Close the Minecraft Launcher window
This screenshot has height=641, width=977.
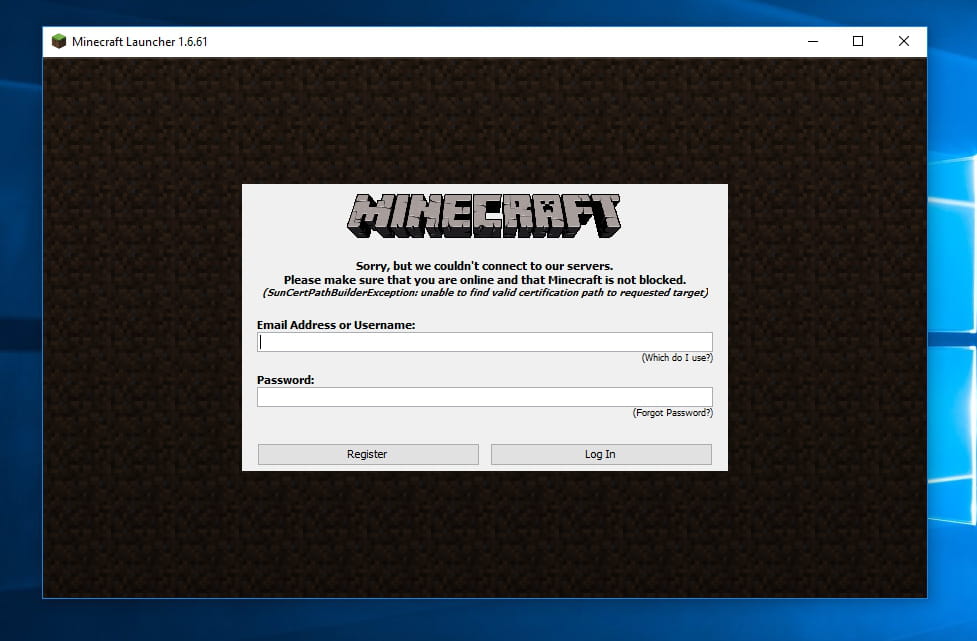tap(903, 42)
